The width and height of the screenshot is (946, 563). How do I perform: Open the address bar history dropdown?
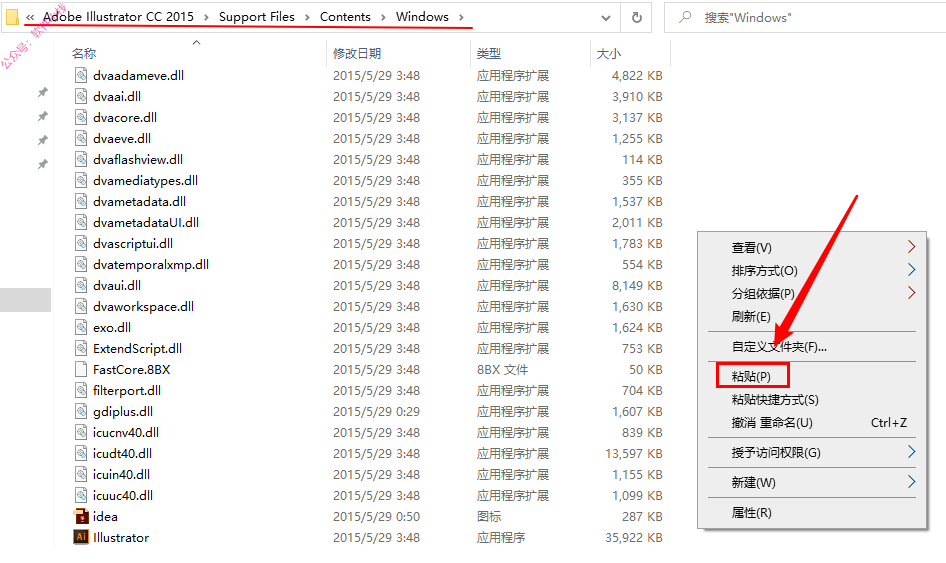pyautogui.click(x=606, y=17)
